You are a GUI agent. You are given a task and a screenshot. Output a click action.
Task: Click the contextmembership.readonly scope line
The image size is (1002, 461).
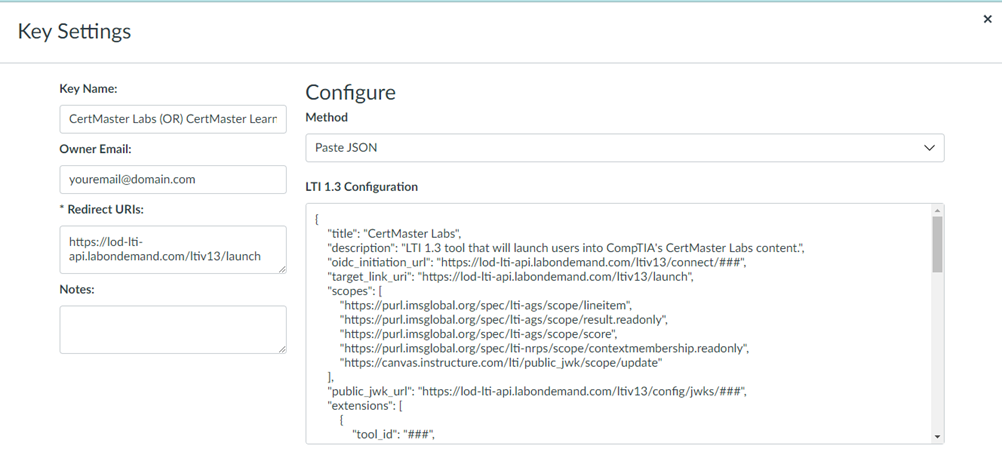coord(544,348)
